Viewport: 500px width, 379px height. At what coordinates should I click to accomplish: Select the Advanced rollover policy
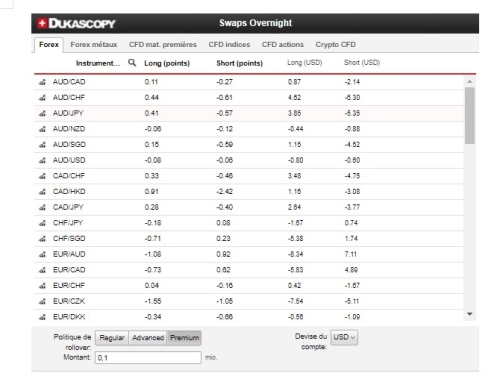148,338
